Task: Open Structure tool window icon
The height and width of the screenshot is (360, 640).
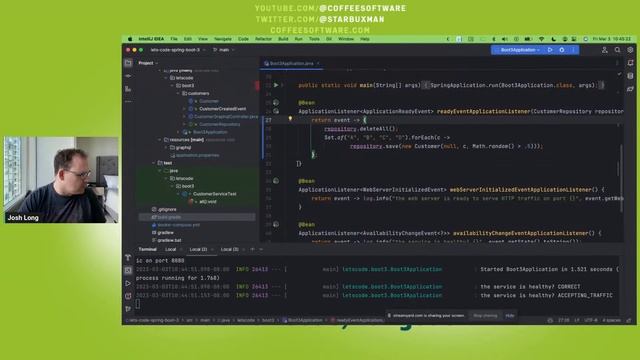Action: [x=128, y=89]
